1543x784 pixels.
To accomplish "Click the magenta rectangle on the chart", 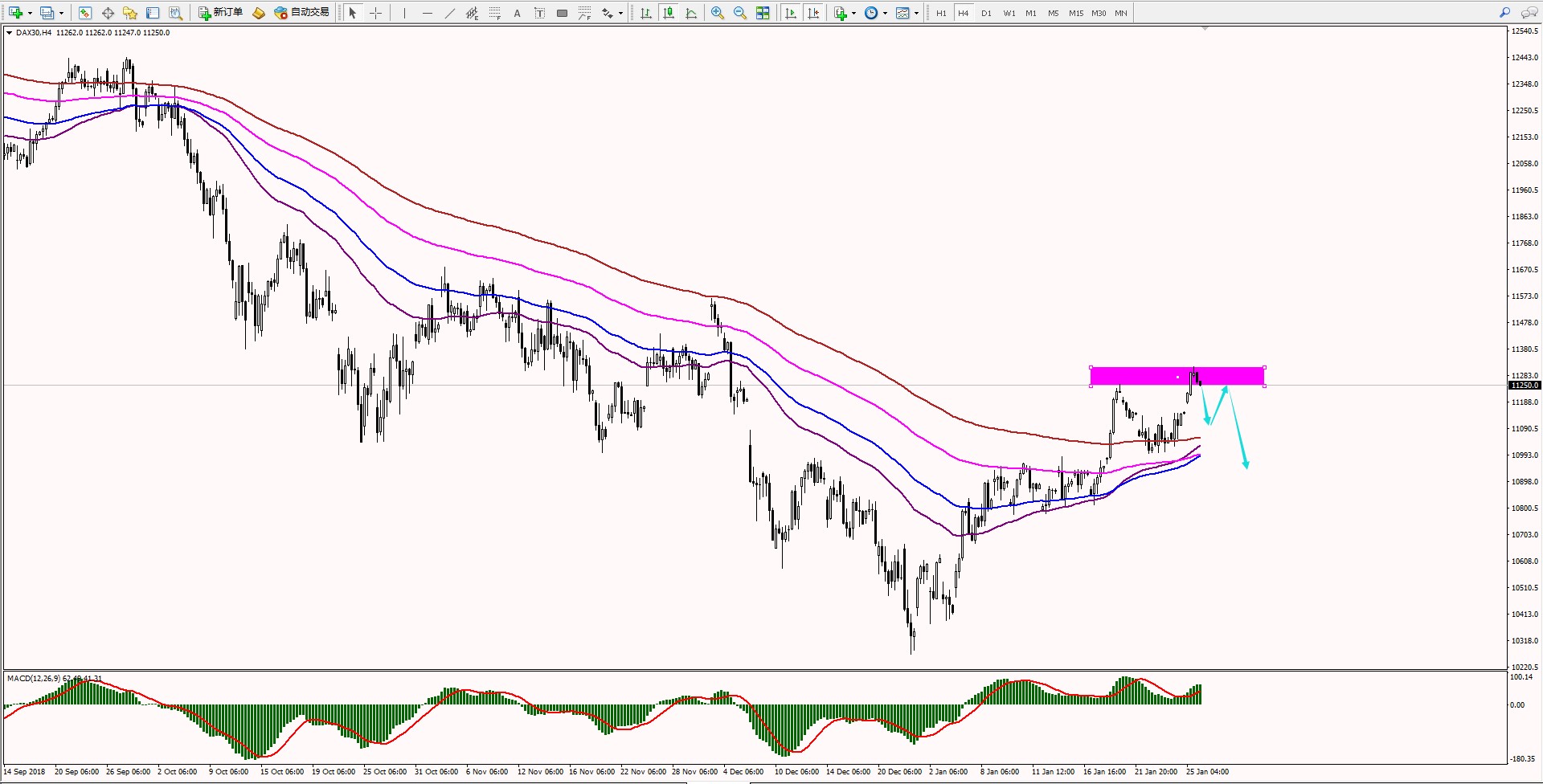I will click(x=1141, y=376).
